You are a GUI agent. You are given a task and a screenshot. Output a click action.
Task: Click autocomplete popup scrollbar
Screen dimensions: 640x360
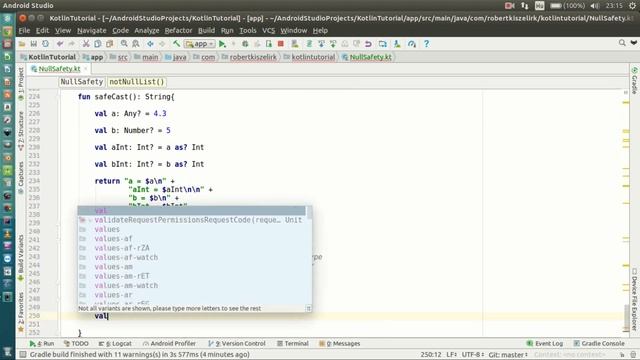click(x=309, y=213)
